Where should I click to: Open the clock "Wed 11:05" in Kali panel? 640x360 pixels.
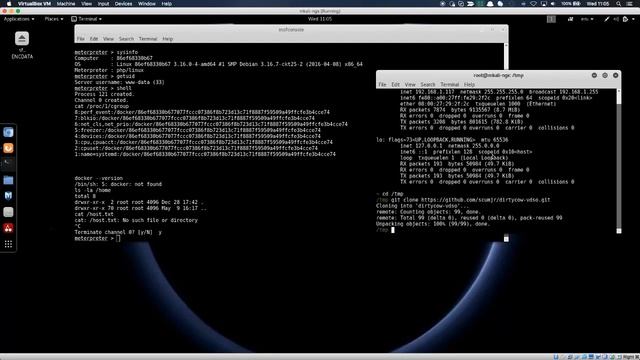(x=320, y=19)
